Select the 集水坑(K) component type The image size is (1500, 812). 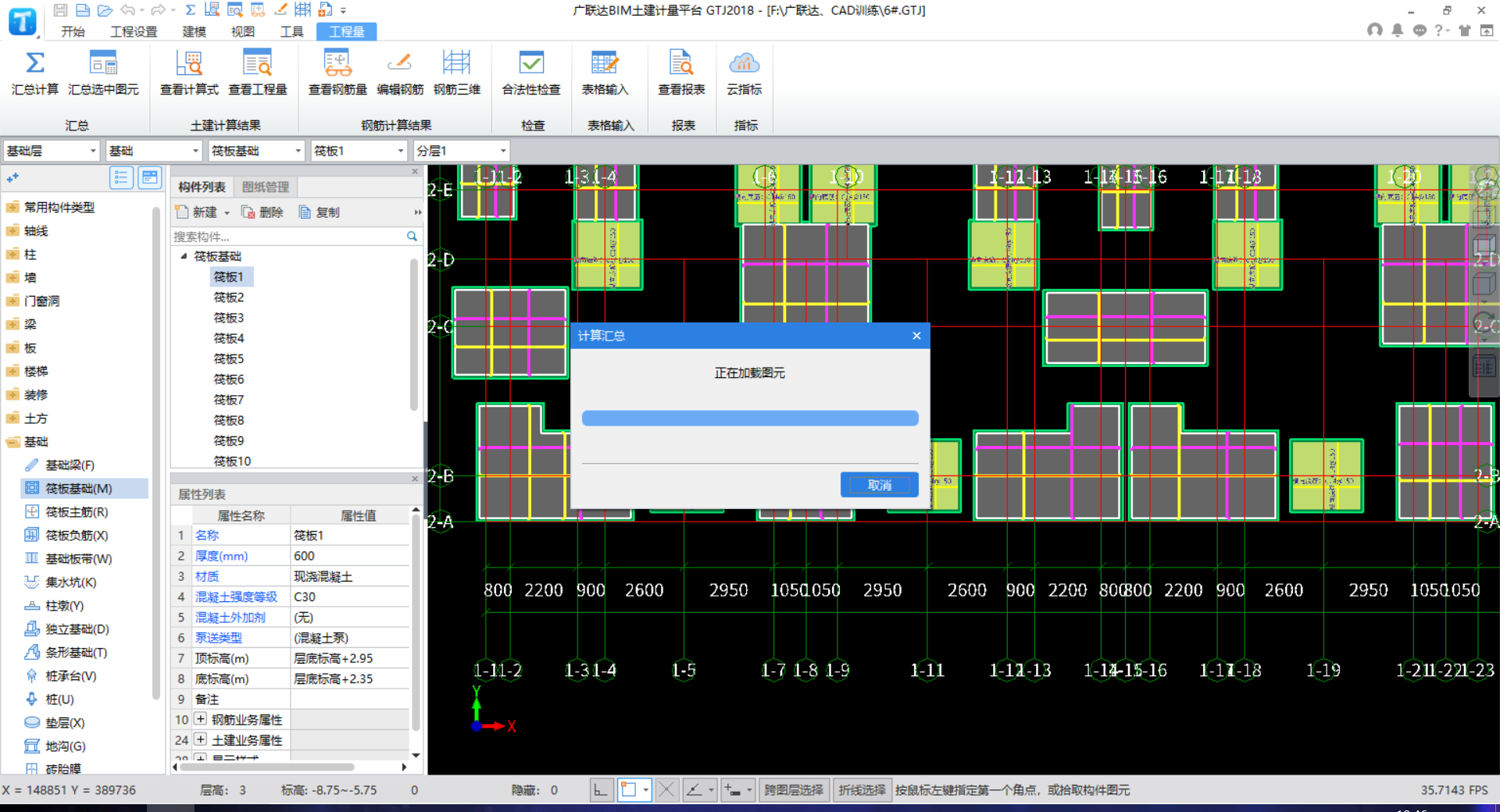(x=70, y=582)
